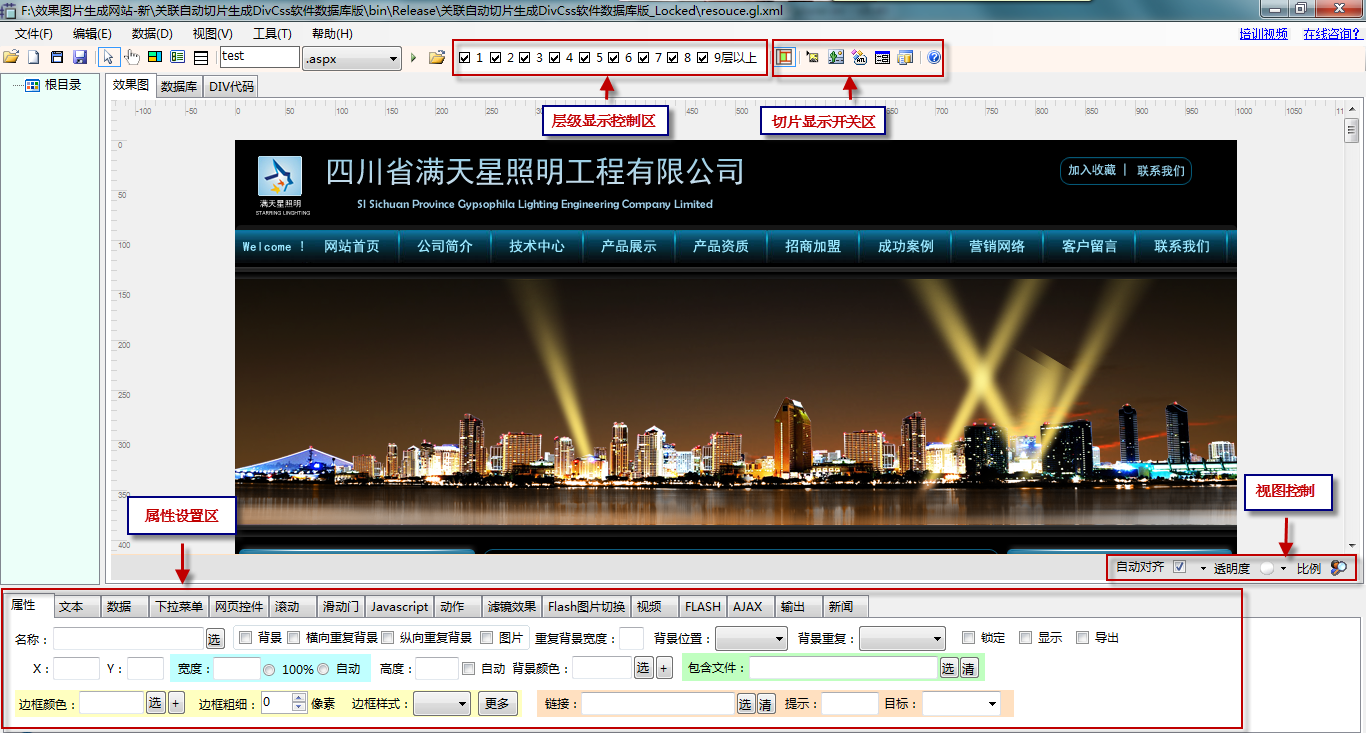This screenshot has height=733, width=1366.
Task: Click the blue floppy disk save icon
Action: (x=80, y=58)
